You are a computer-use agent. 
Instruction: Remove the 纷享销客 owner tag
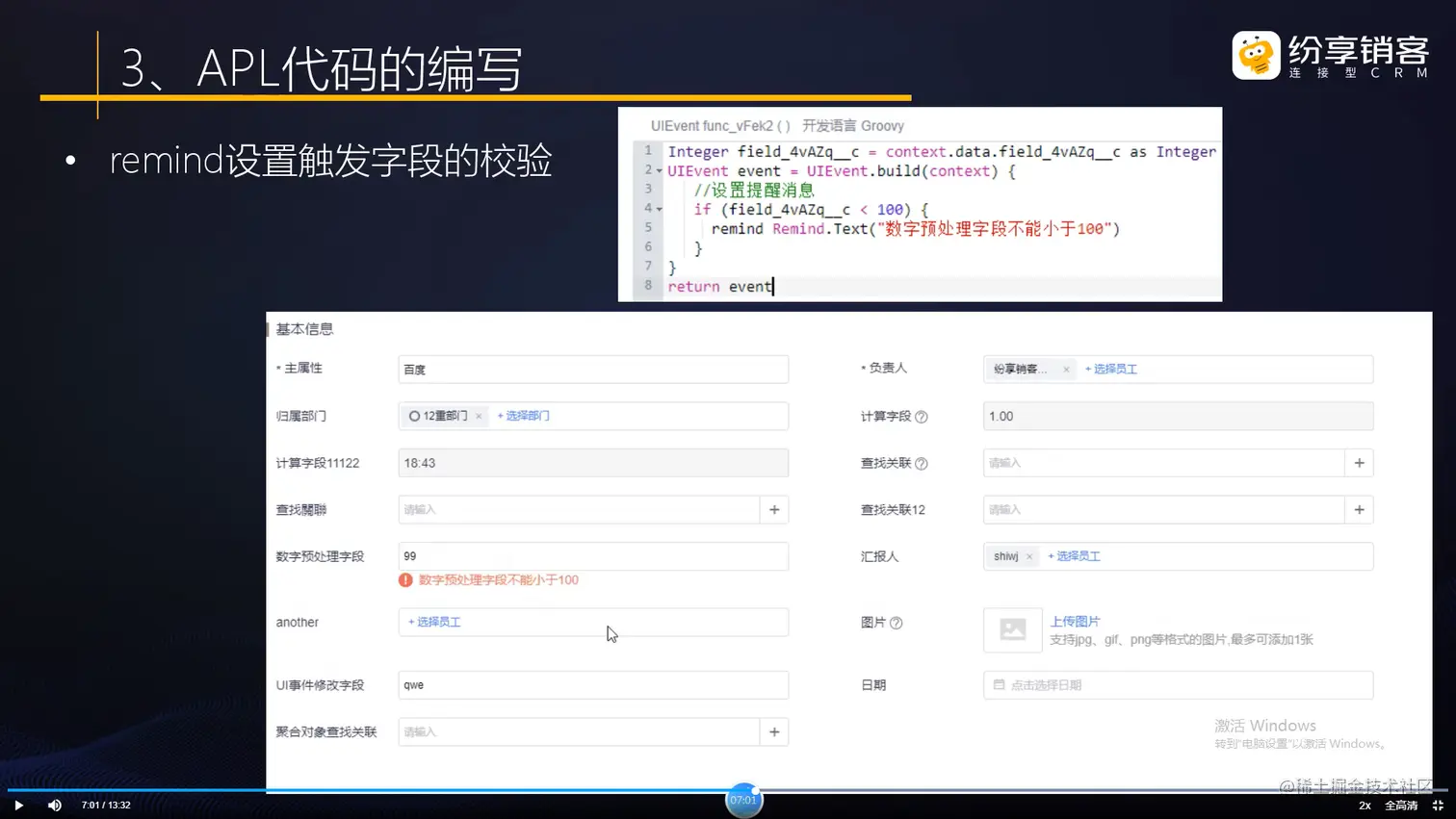pyautogui.click(x=1066, y=370)
